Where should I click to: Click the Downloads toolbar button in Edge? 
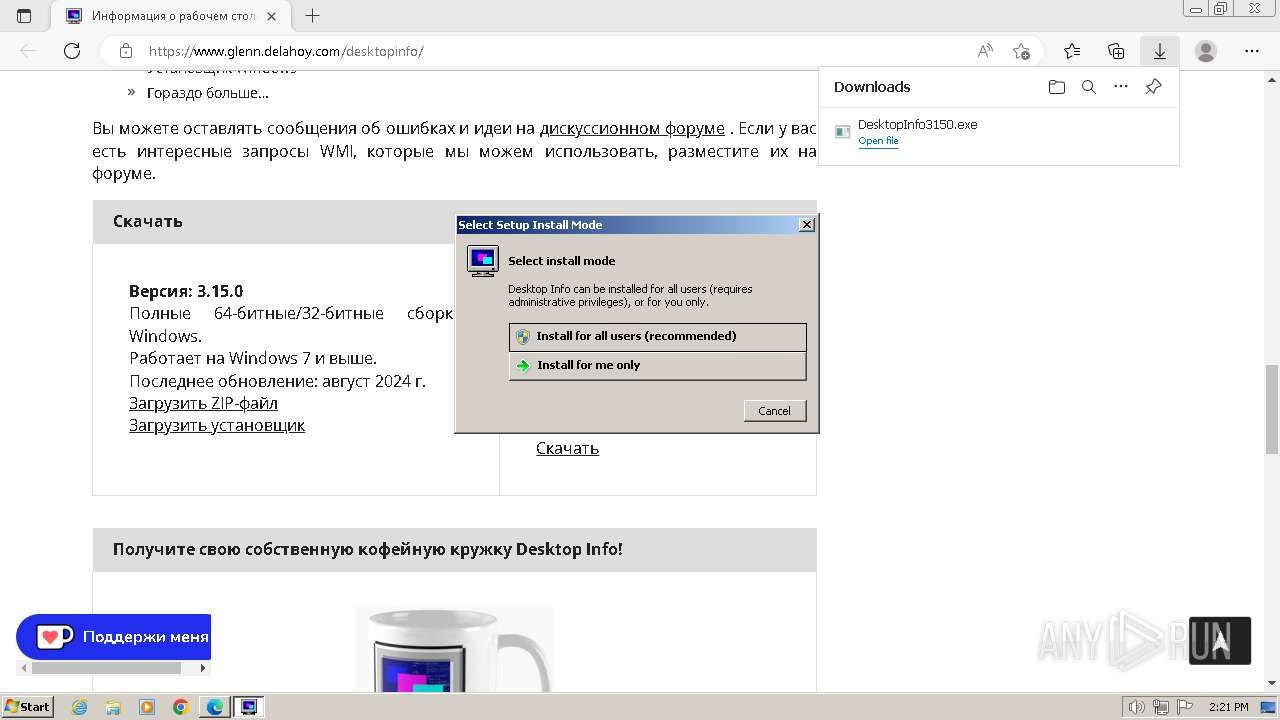[x=1159, y=51]
